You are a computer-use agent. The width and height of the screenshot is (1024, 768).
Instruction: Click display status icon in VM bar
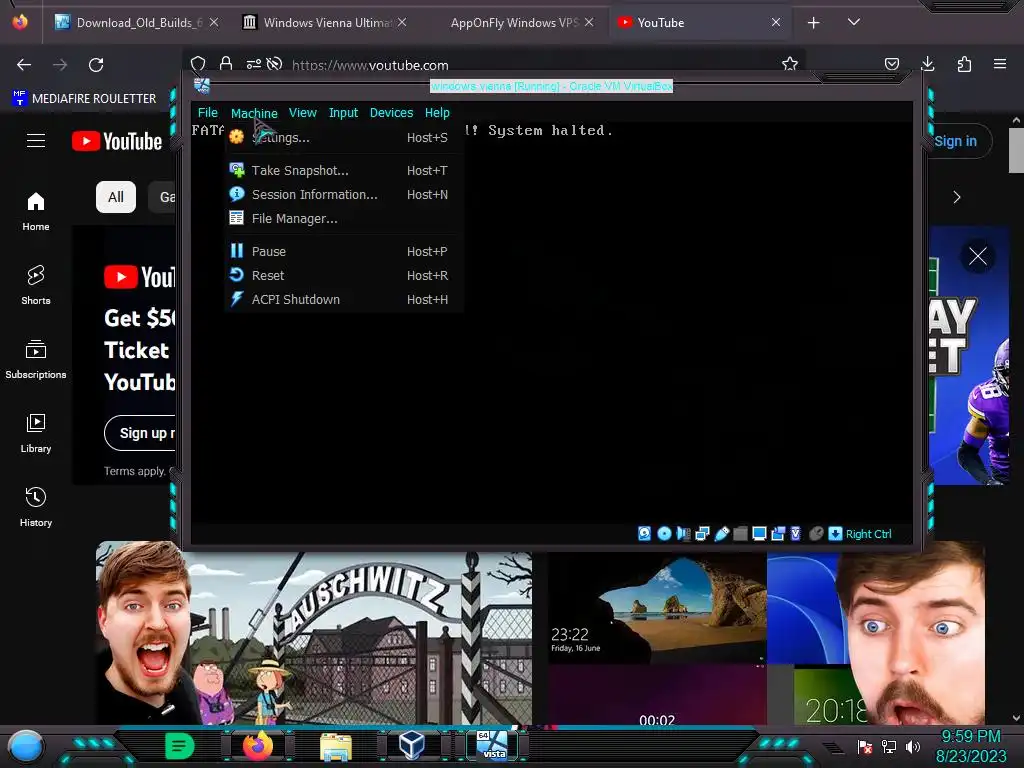[x=759, y=534]
